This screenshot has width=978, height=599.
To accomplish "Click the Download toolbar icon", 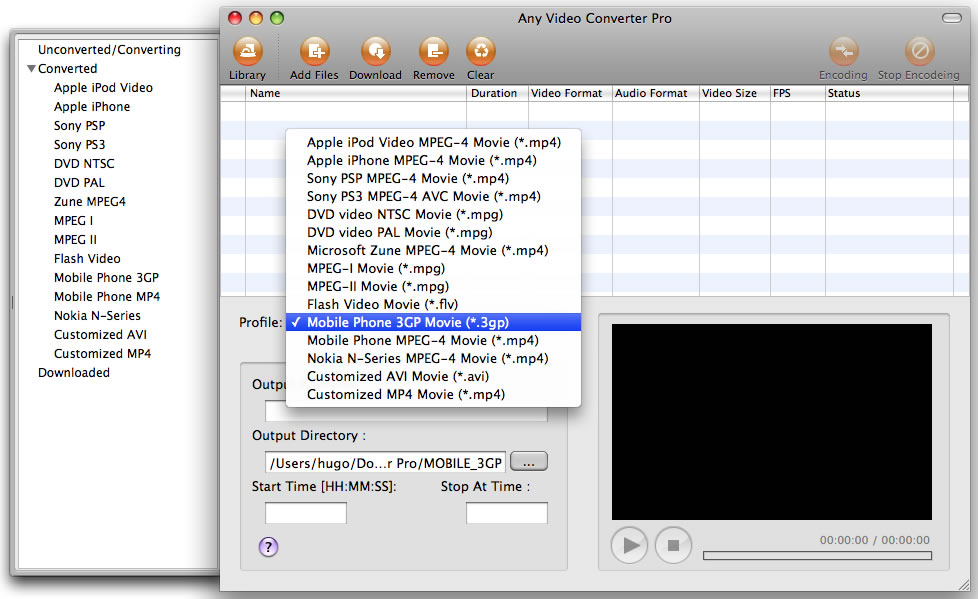I will click(375, 52).
